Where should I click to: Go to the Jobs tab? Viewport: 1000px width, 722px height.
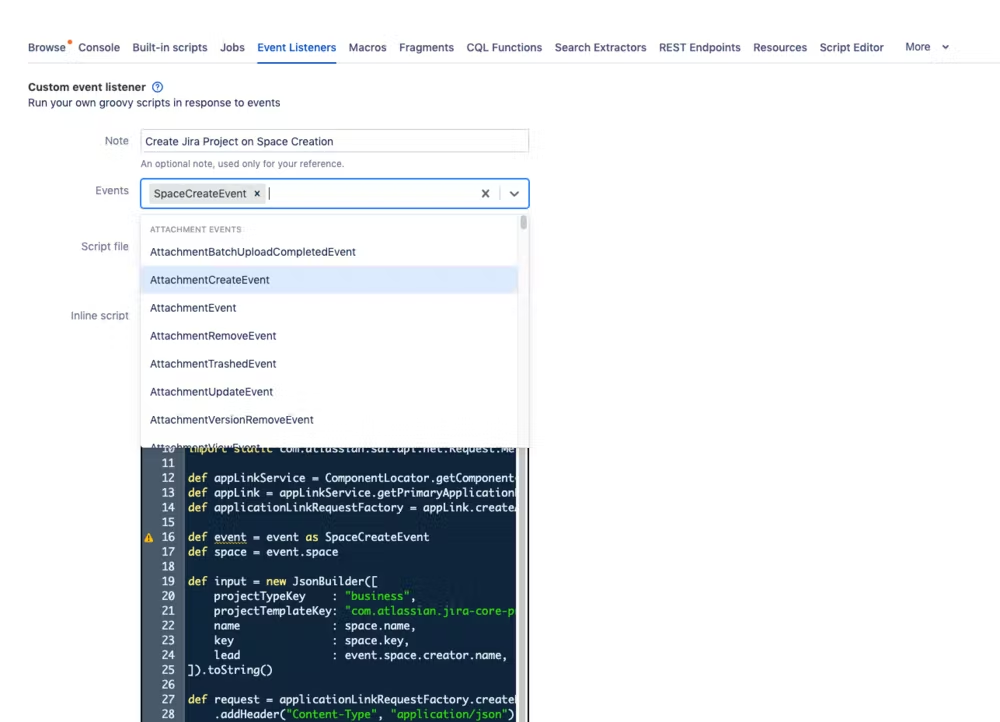(232, 48)
